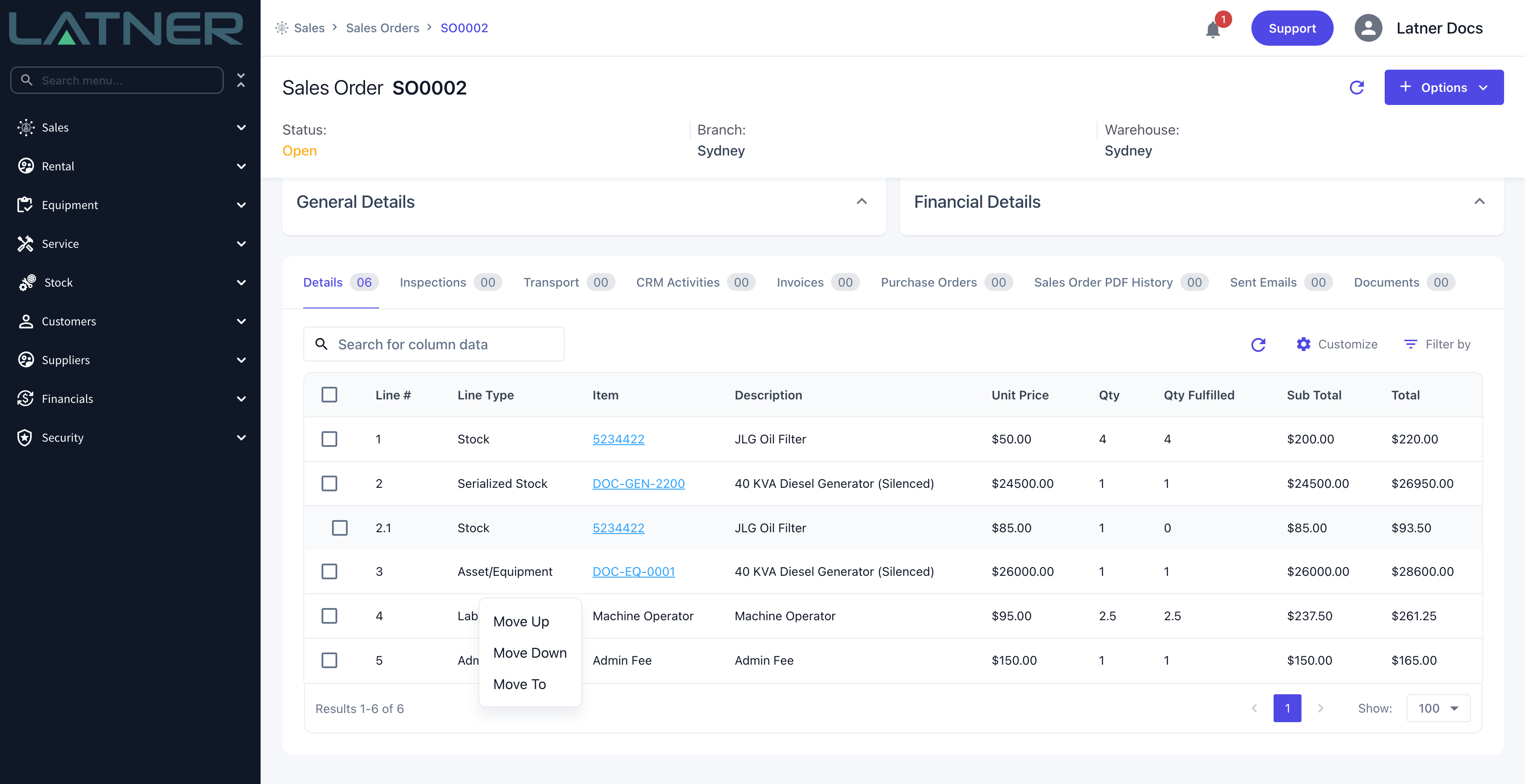
Task: Click the breadcrumb Sales gear icon
Action: pos(282,28)
